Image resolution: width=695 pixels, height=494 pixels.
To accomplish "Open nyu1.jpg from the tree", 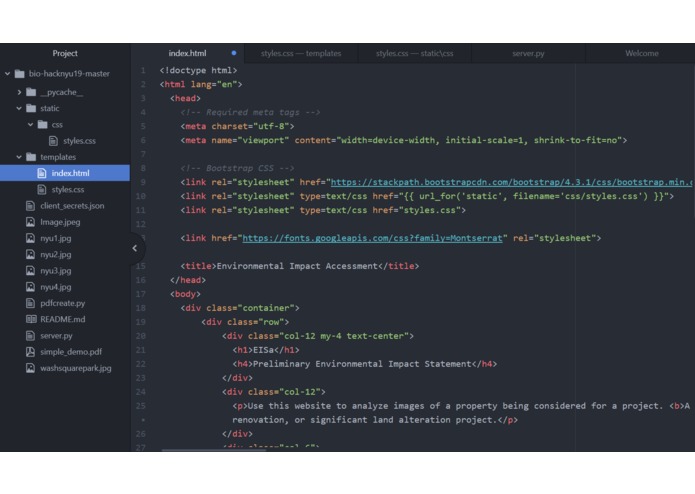I will tap(56, 238).
